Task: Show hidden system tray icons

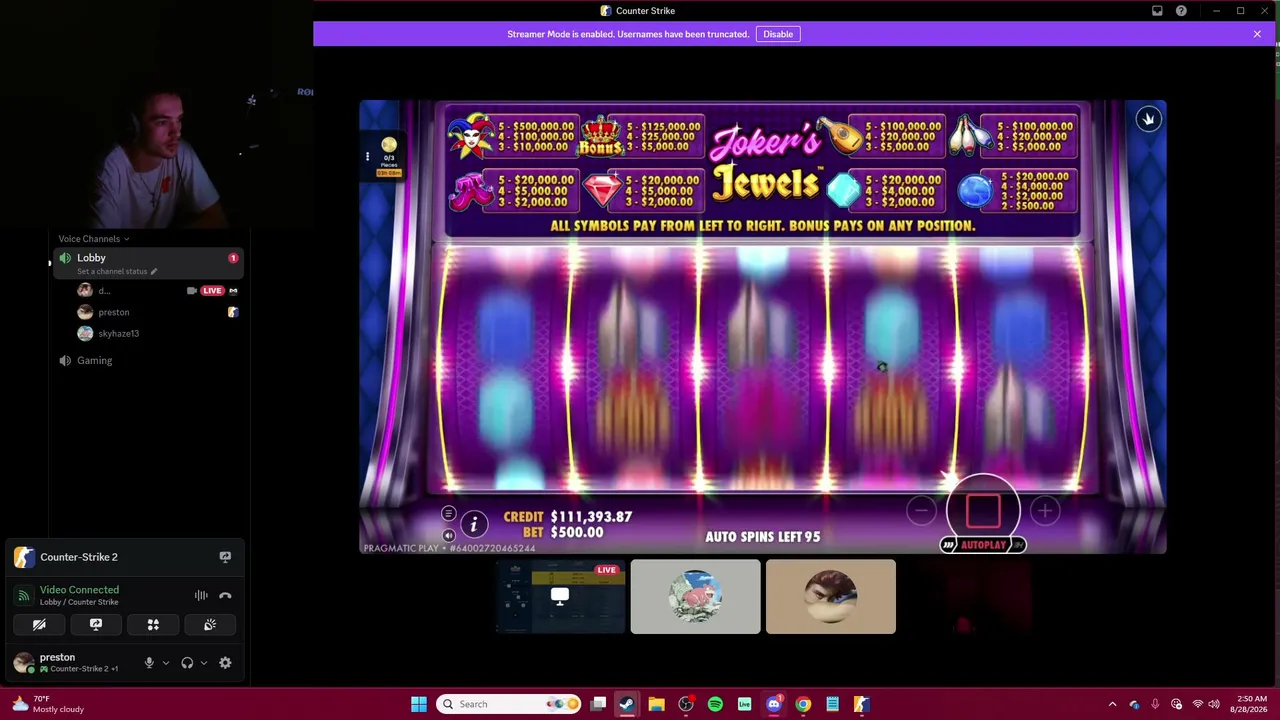Action: 1112,704
